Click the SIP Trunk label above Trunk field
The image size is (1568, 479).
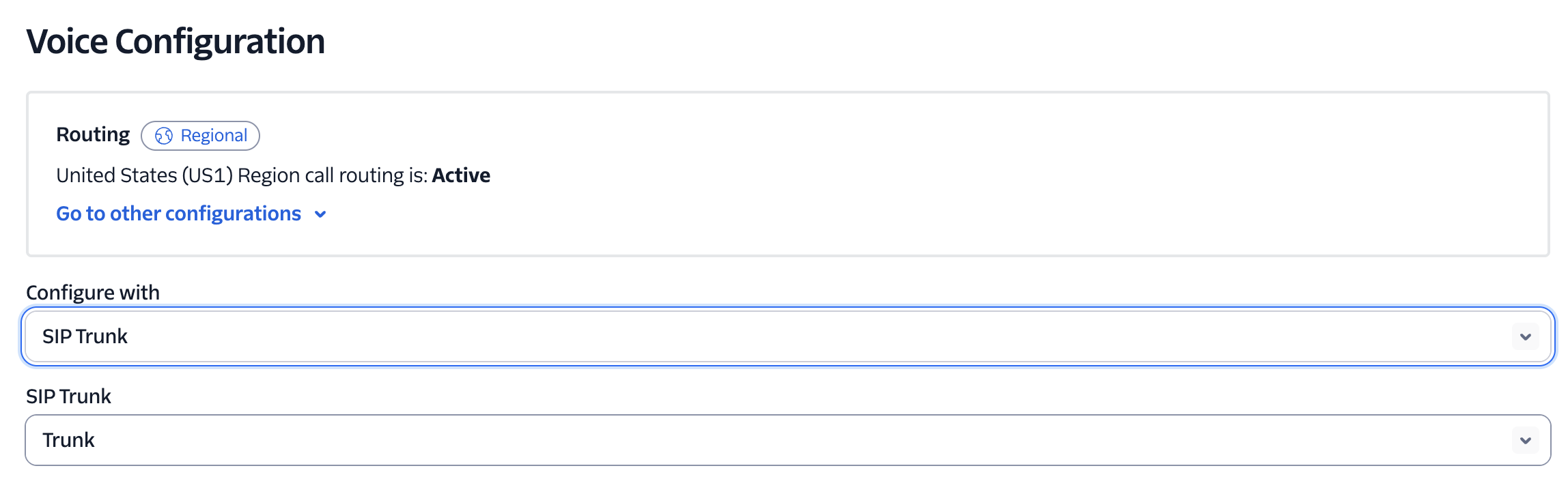68,396
